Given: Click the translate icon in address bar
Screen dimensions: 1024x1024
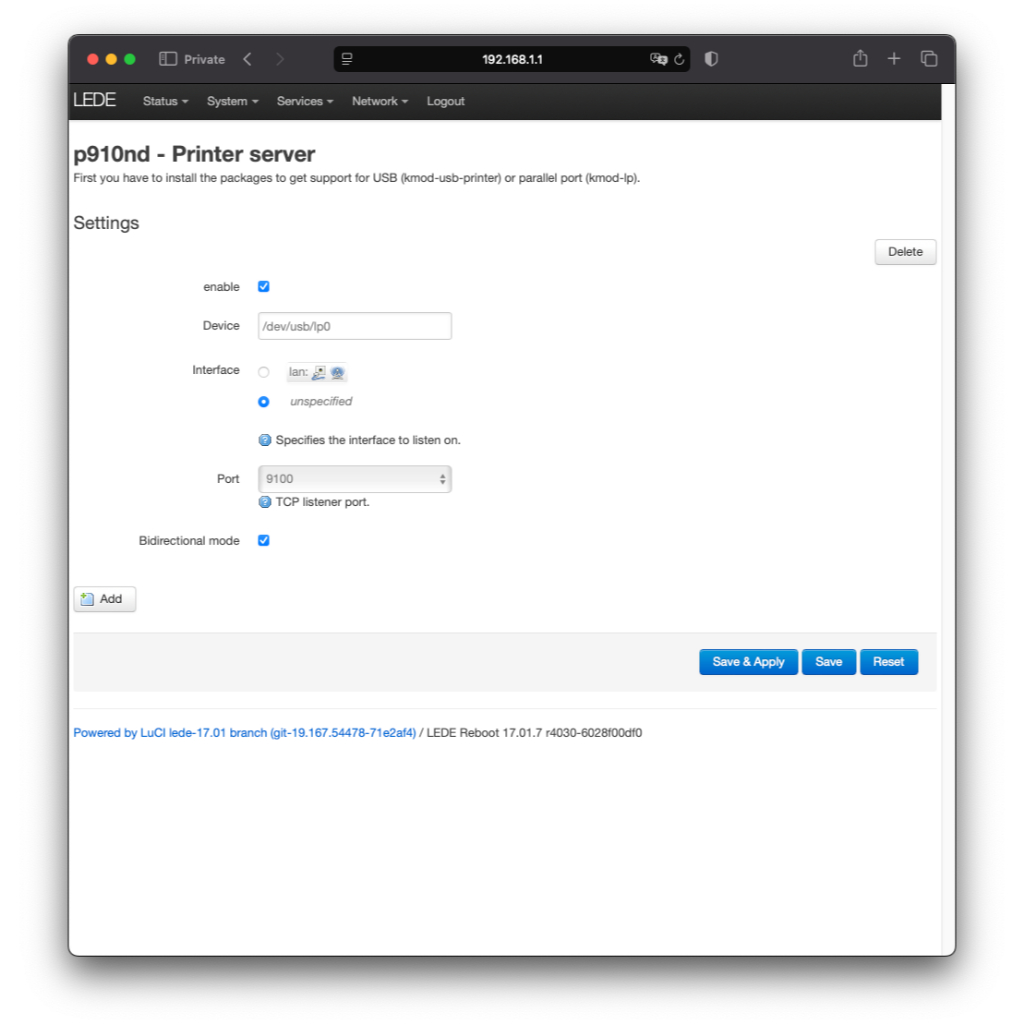Looking at the screenshot, I should (x=657, y=59).
